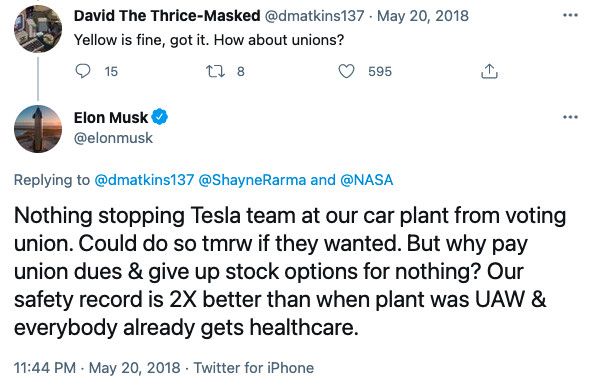Image resolution: width=590 pixels, height=390 pixels.
Task: Retweet David's tweet using retweet icon
Action: point(215,71)
